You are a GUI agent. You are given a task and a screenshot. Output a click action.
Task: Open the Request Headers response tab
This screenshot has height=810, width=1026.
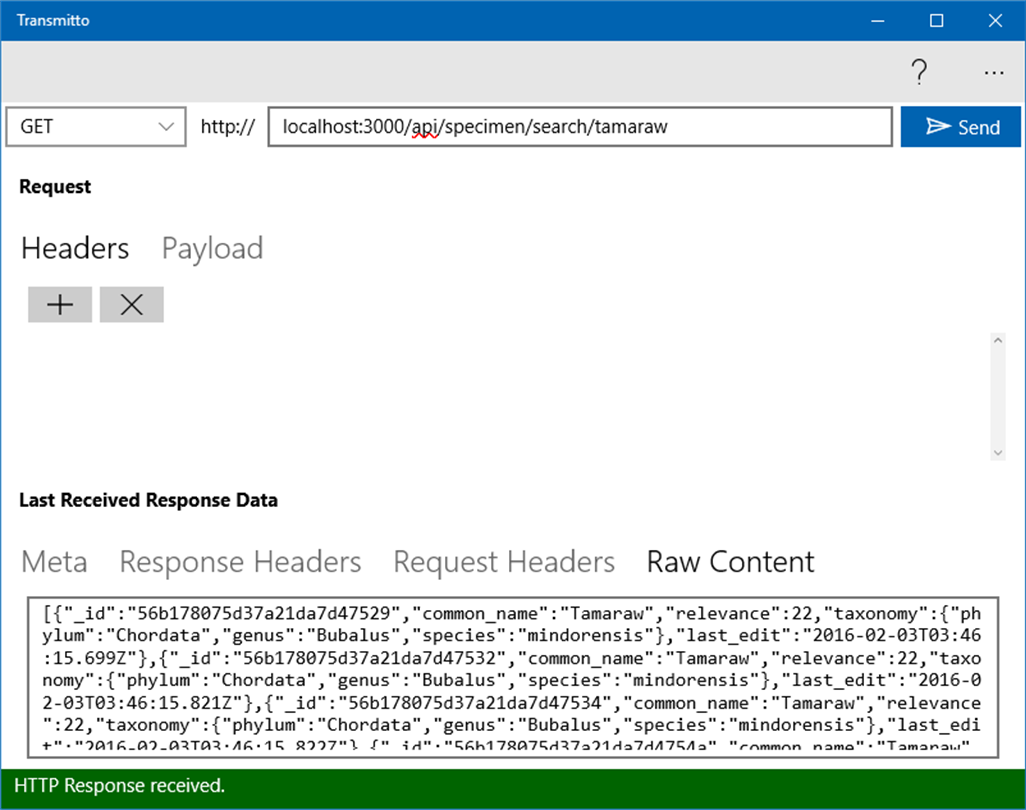[x=504, y=562]
